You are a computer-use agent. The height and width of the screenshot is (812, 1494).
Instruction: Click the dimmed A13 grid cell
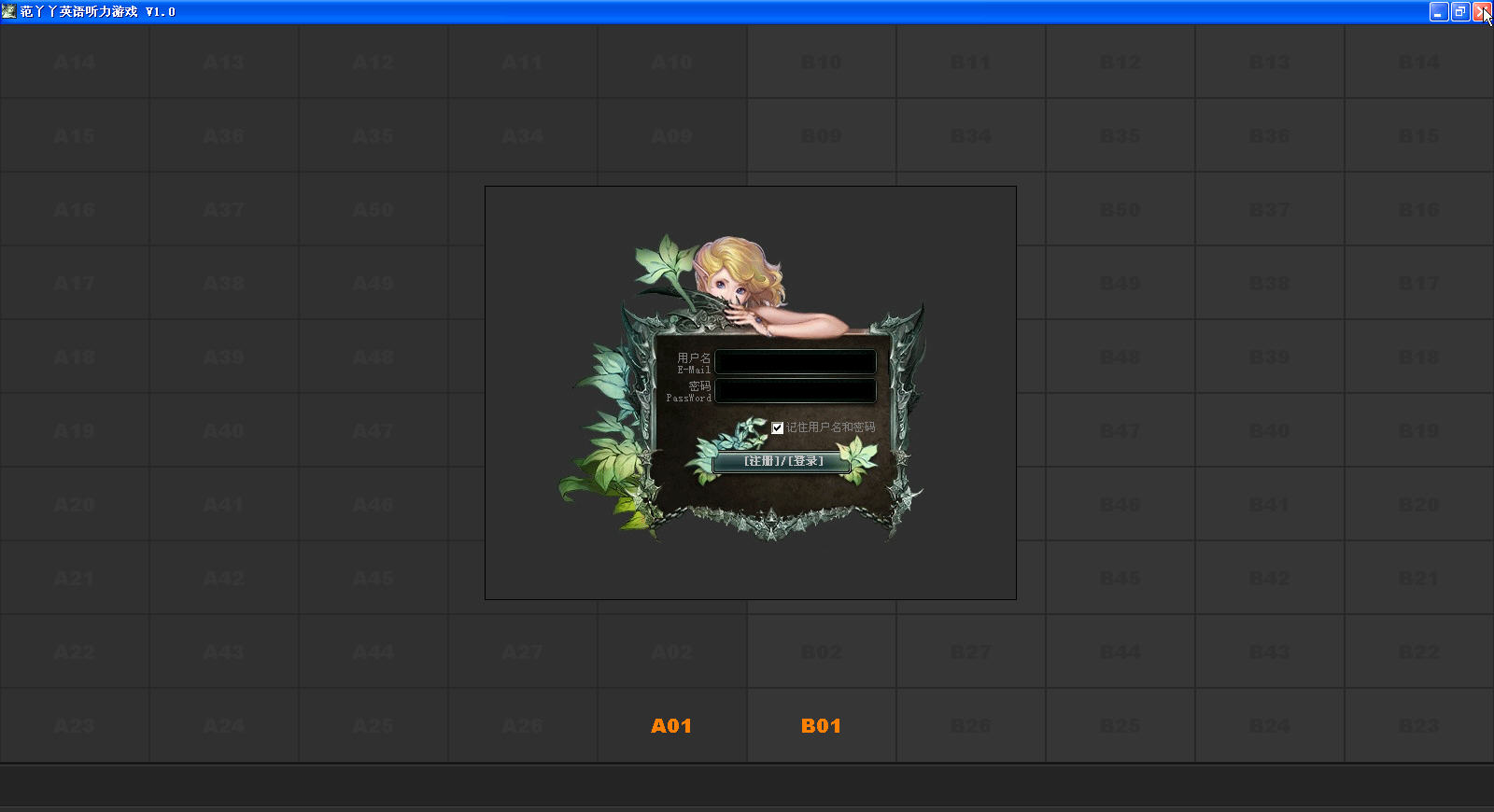[x=224, y=62]
